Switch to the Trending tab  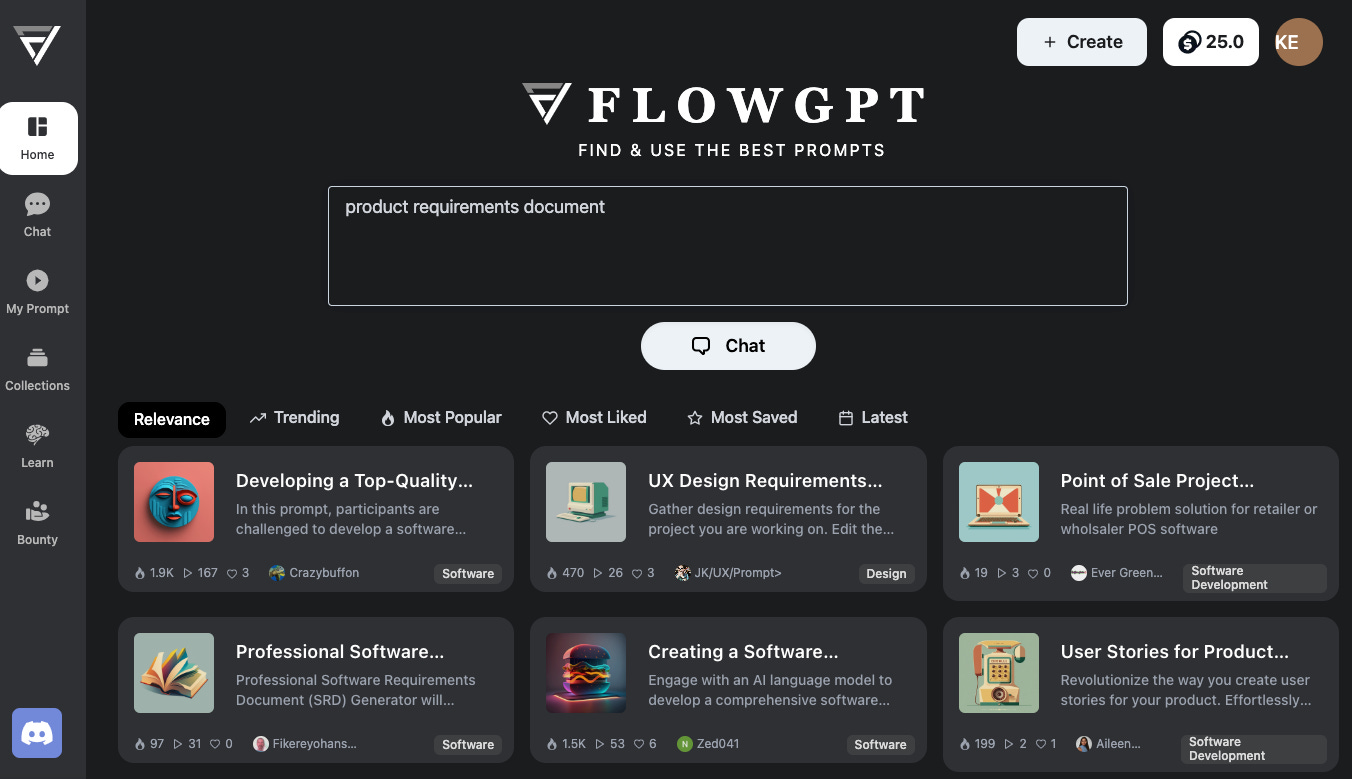[x=294, y=418]
